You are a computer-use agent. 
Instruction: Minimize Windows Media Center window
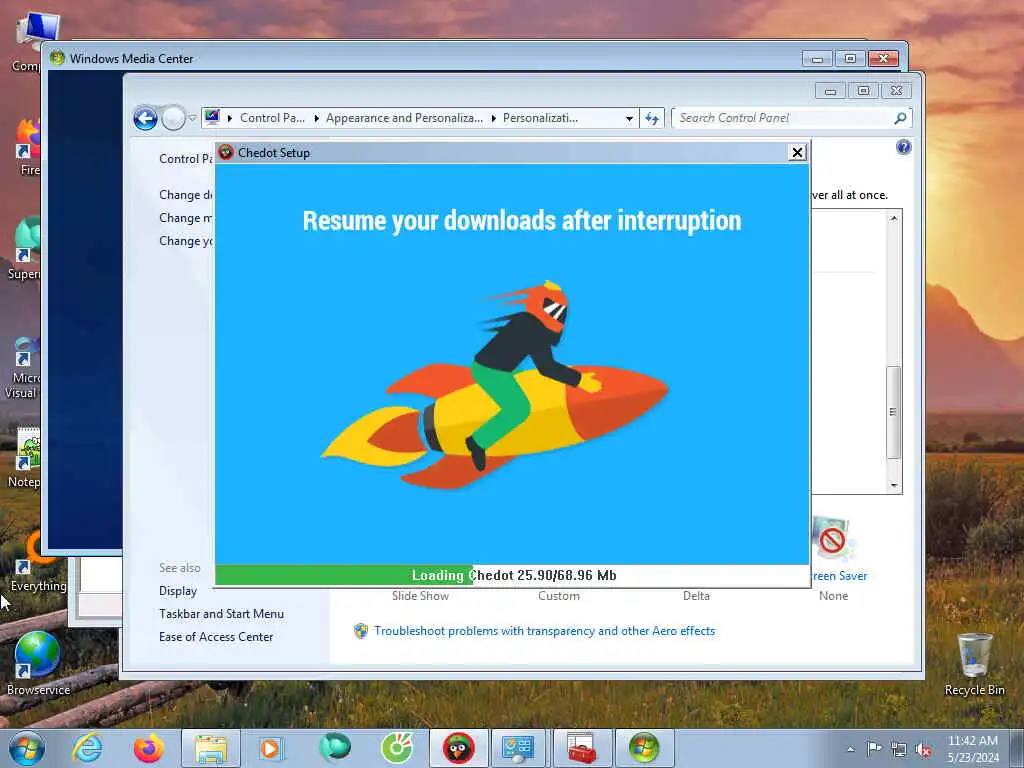[x=817, y=59]
